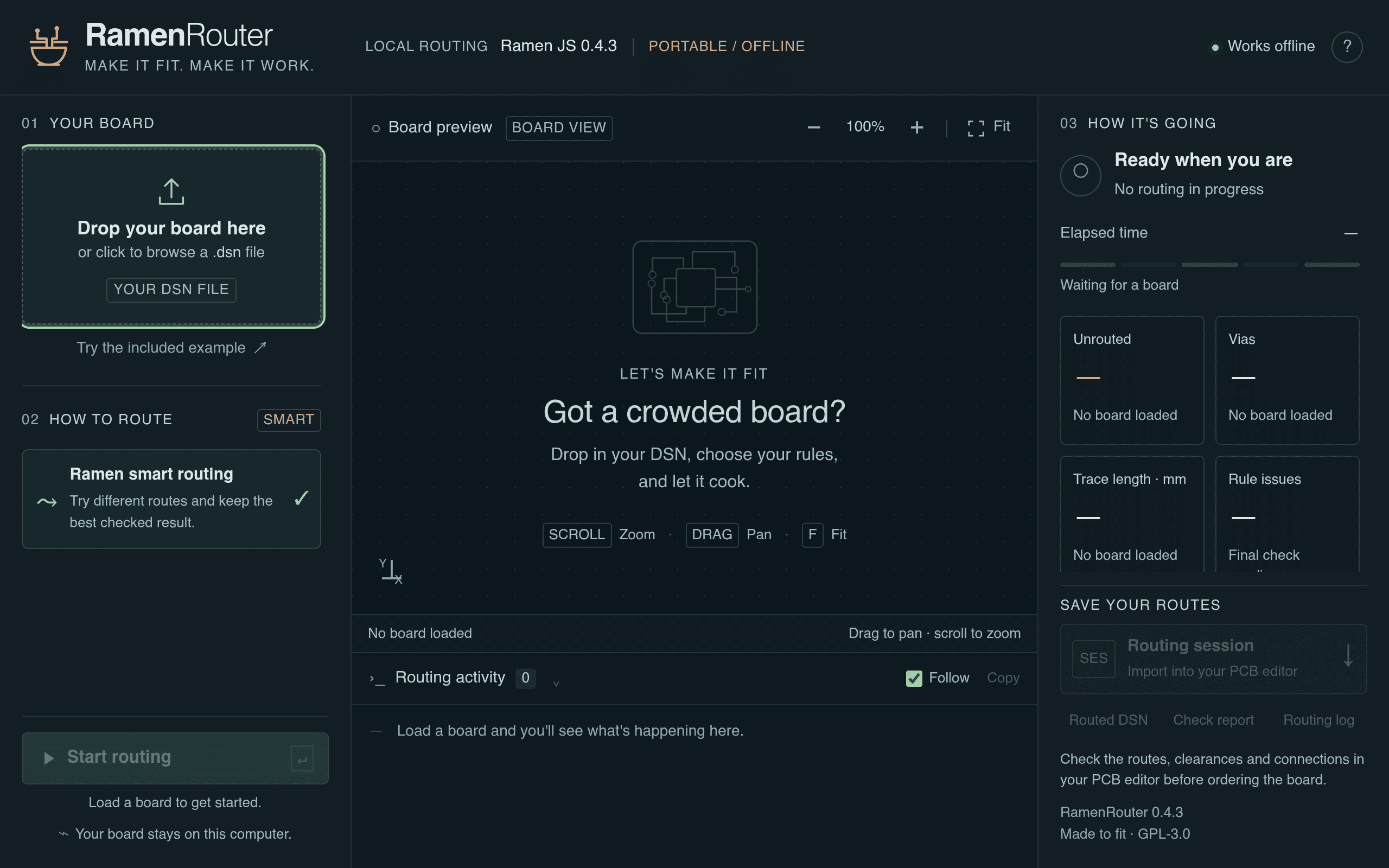The height and width of the screenshot is (868, 1389).
Task: Open the Routed DSN export
Action: click(x=1108, y=720)
